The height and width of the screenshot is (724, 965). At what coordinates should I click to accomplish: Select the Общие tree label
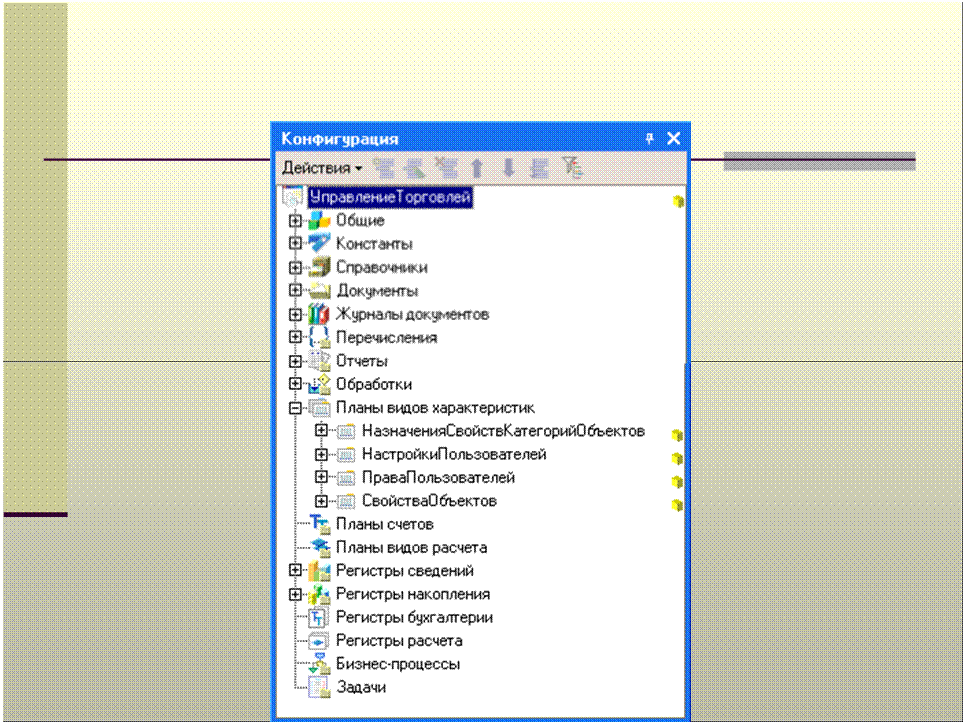point(360,220)
